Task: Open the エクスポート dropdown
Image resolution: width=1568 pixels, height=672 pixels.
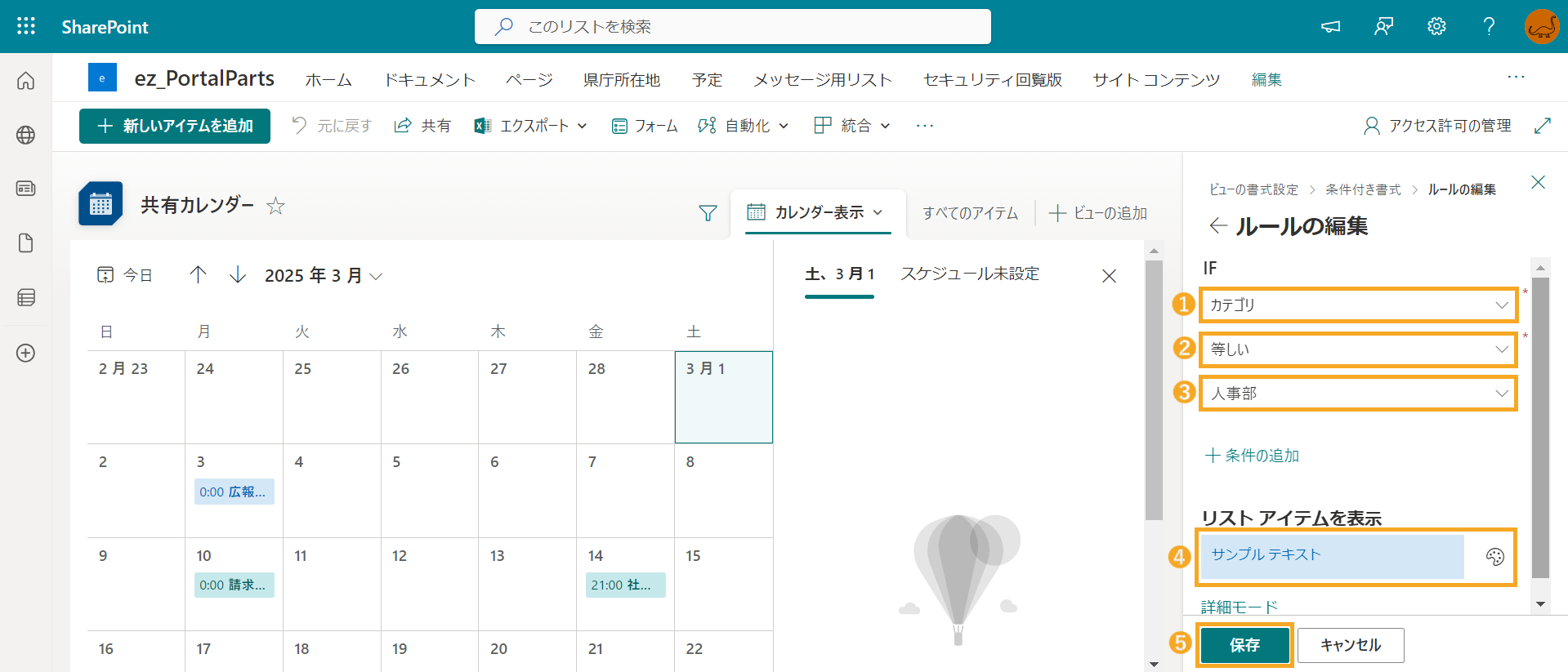Action: 530,126
